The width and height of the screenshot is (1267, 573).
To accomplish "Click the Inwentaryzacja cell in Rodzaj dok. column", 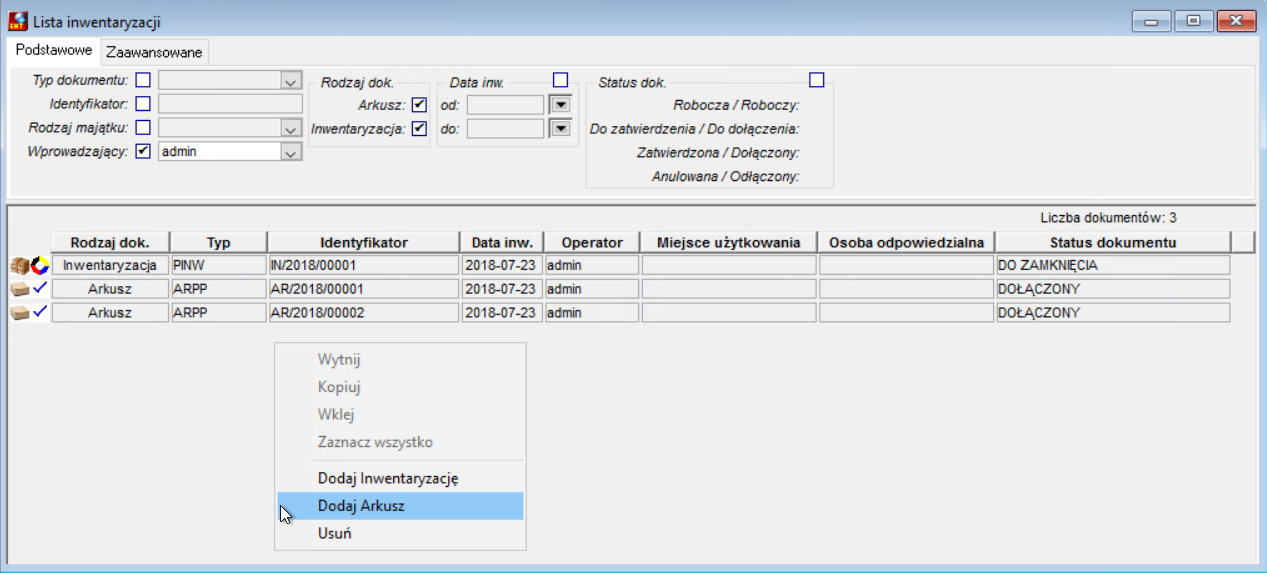I will [x=110, y=265].
